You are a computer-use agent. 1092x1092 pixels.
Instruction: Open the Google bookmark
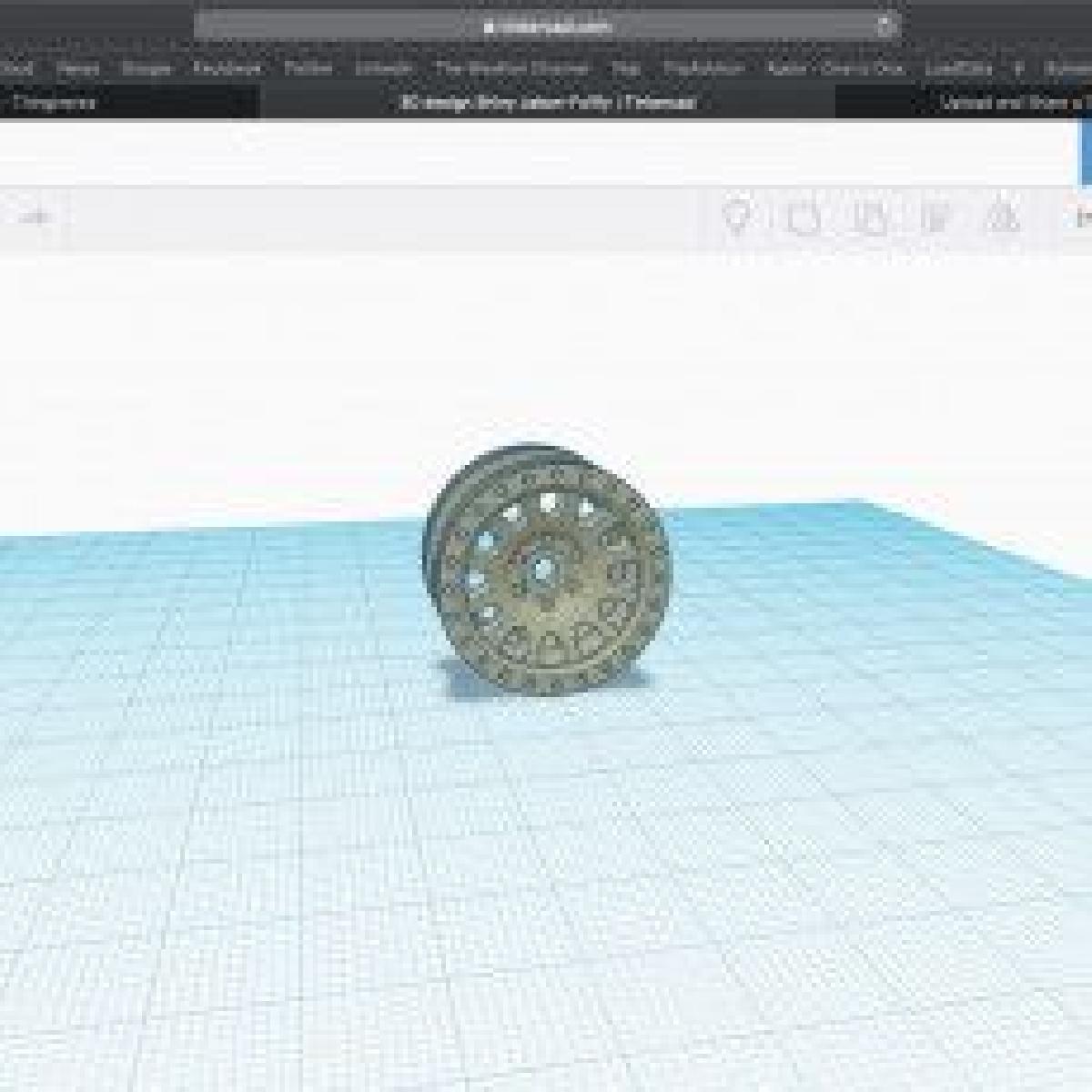point(146,69)
